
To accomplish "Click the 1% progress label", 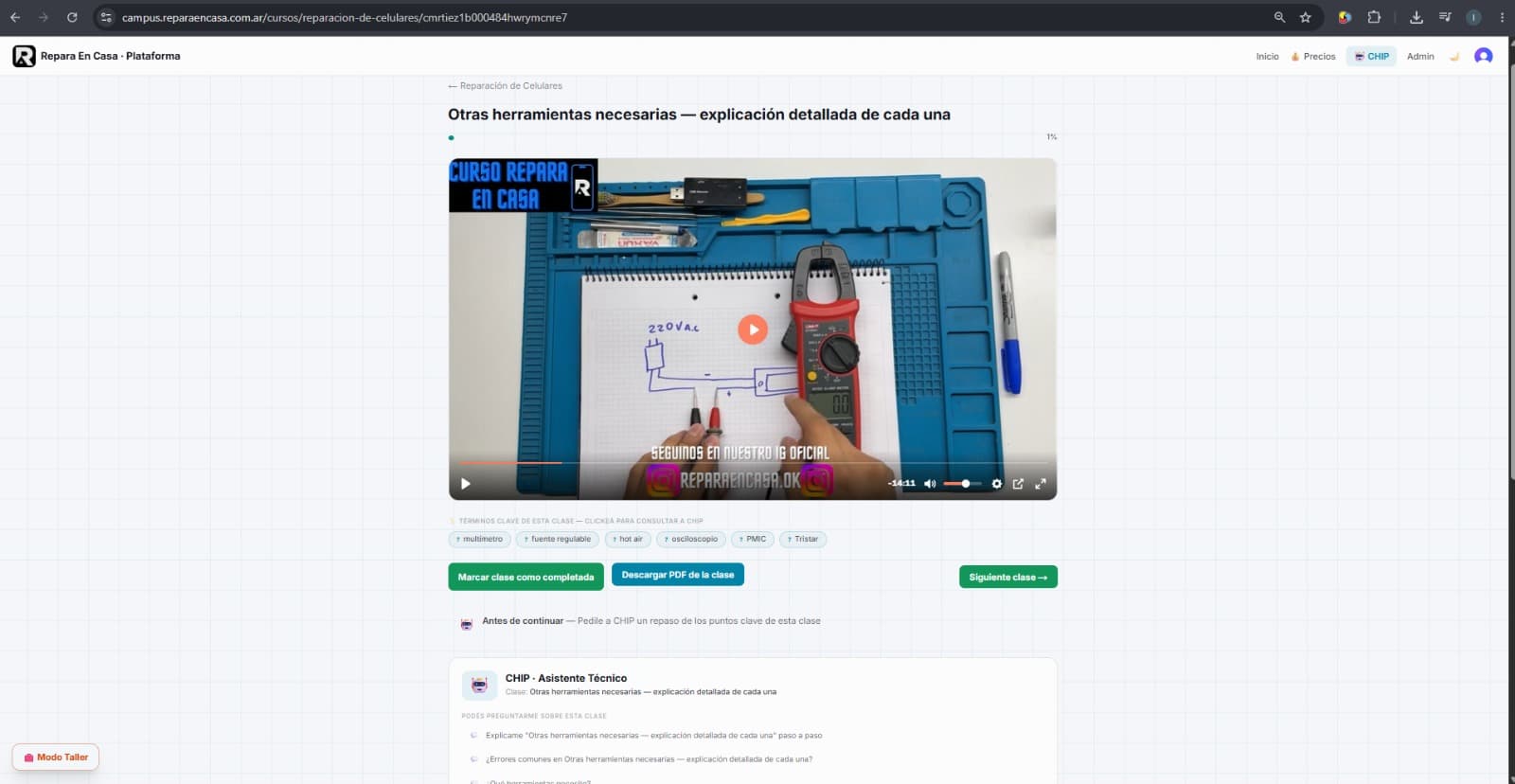I will (x=1051, y=137).
